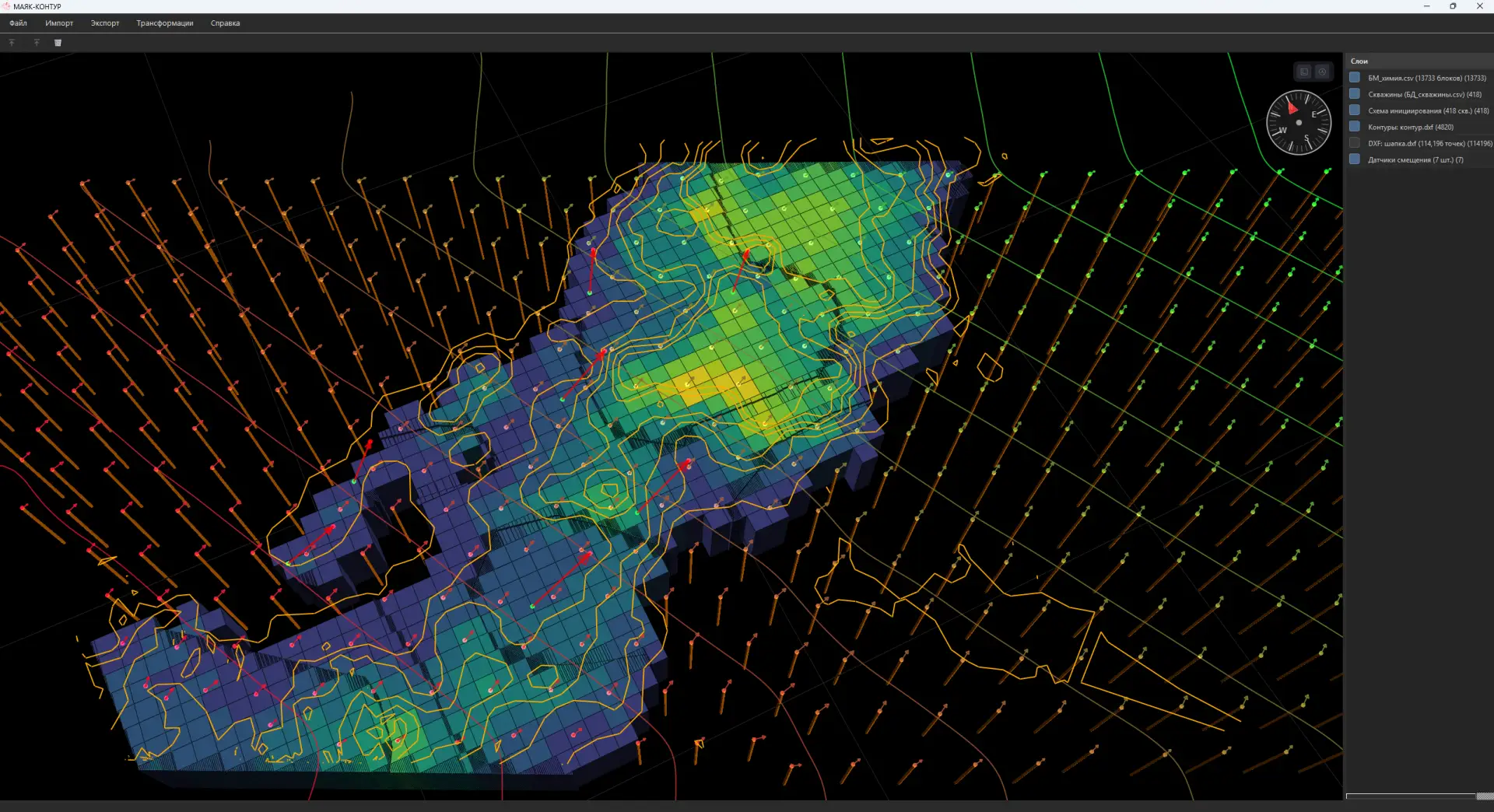Open the Трансформации menu

(165, 23)
